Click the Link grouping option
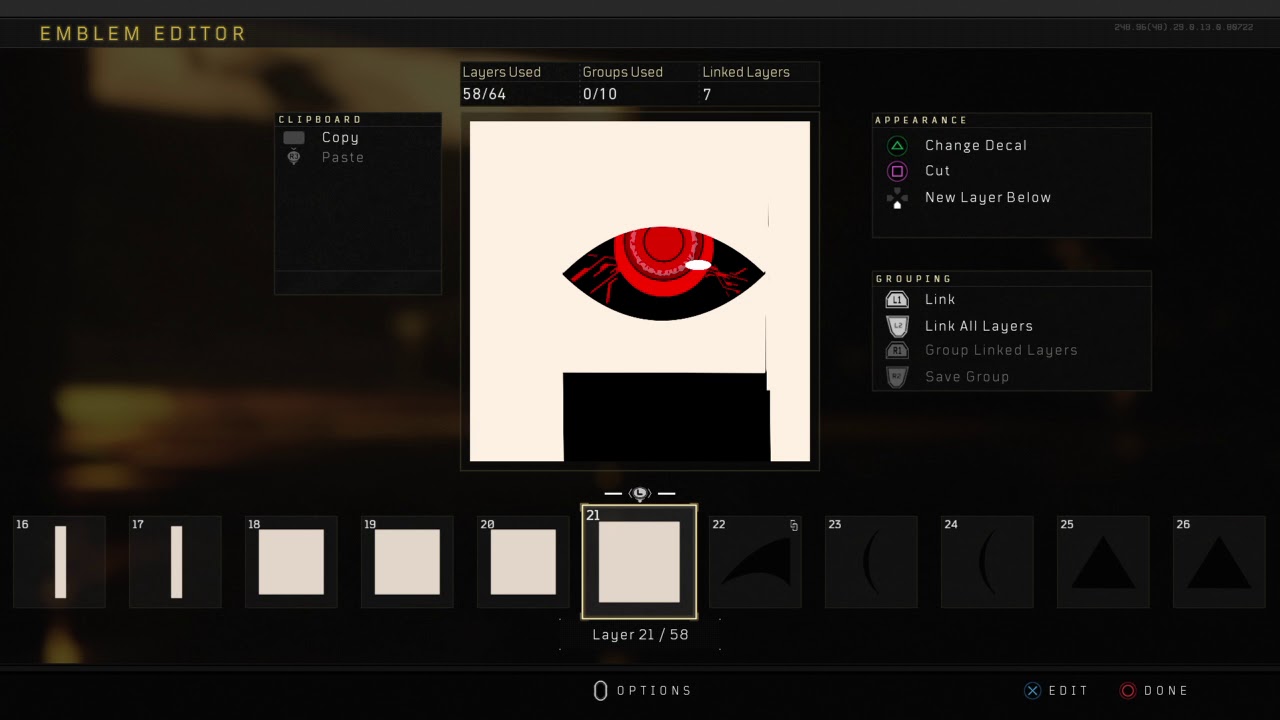Viewport: 1280px width, 720px height. click(x=939, y=299)
